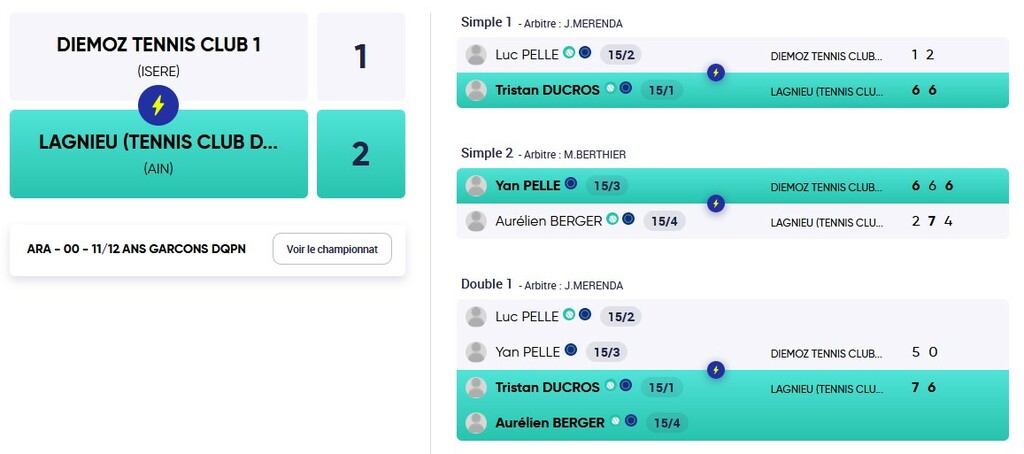Select the Diemoz team score box showing 1
The height and width of the screenshot is (454, 1024).
click(x=360, y=56)
